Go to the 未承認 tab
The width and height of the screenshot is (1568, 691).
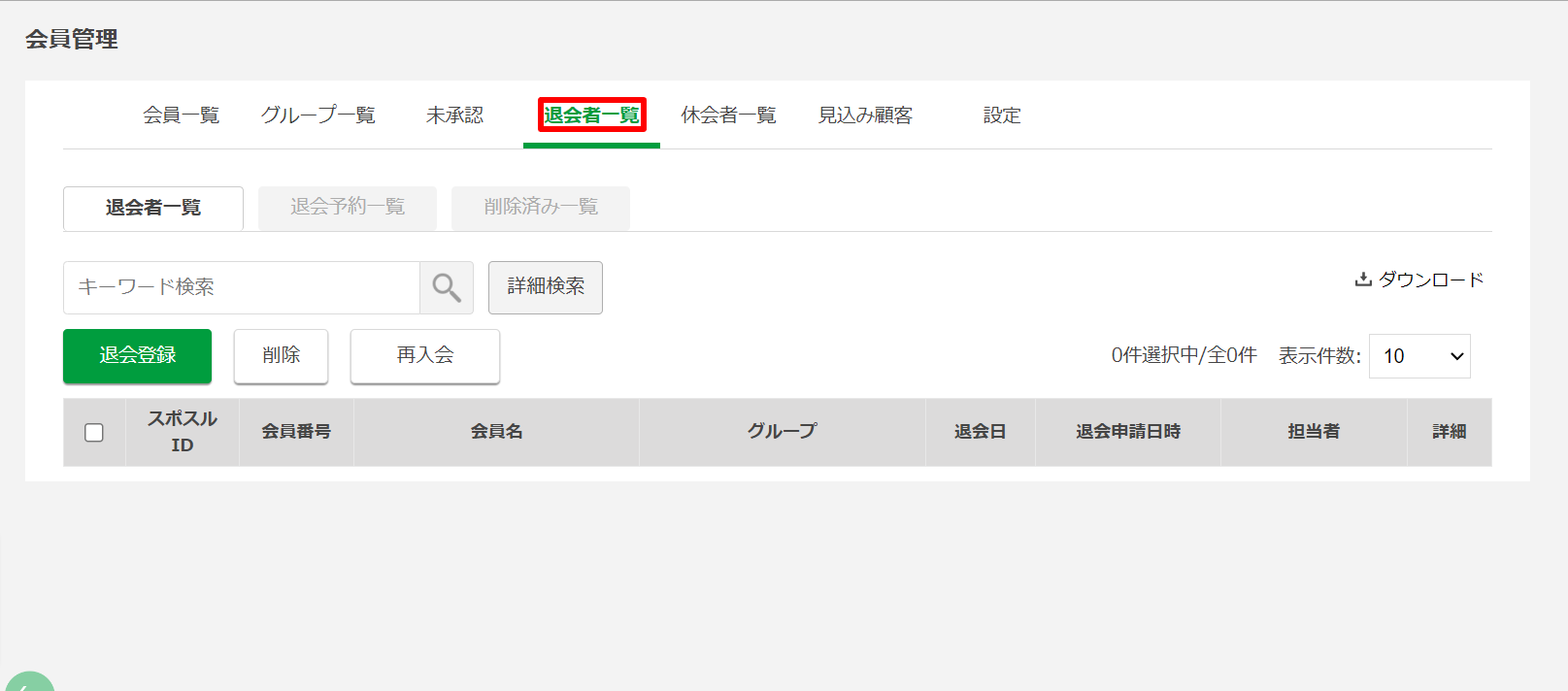pos(454,115)
